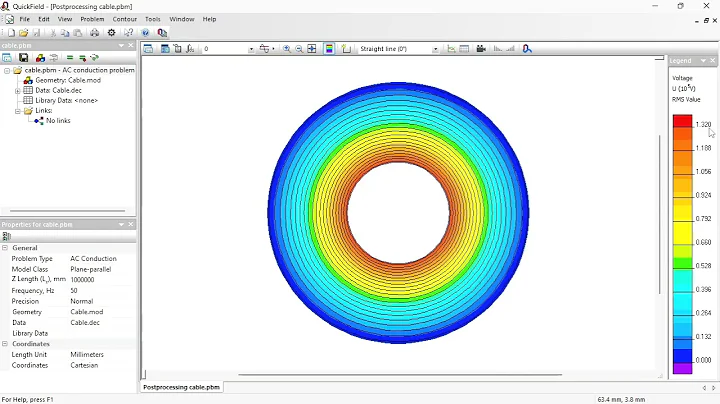
Task: Click the field table icon beside the camera
Action: pos(464,49)
